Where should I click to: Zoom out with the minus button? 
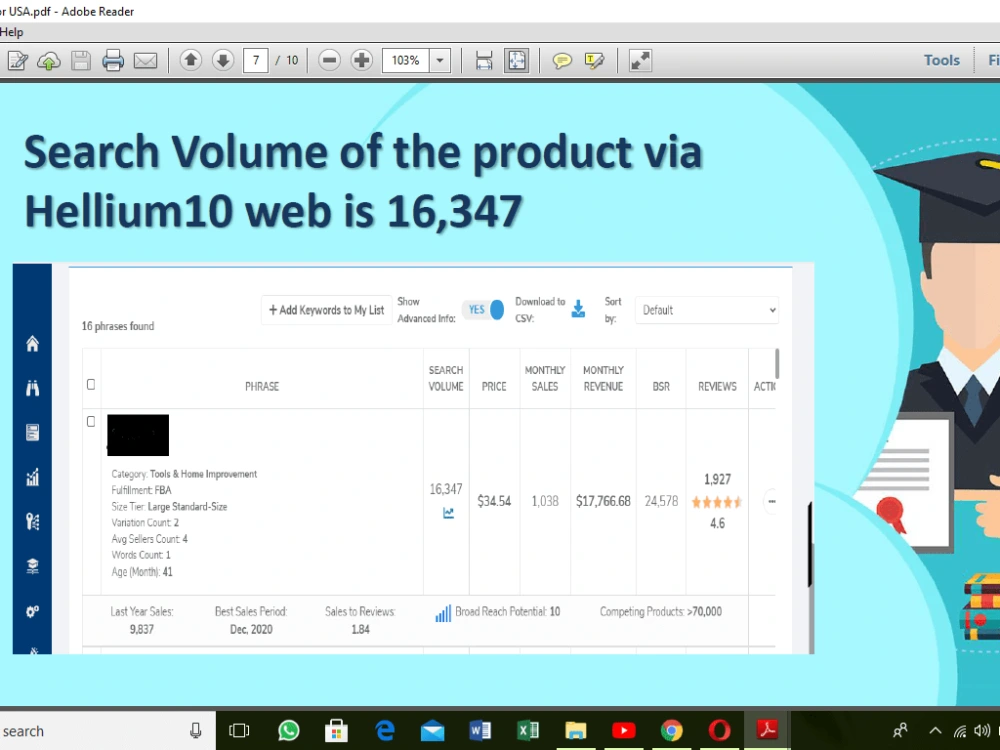(x=330, y=61)
